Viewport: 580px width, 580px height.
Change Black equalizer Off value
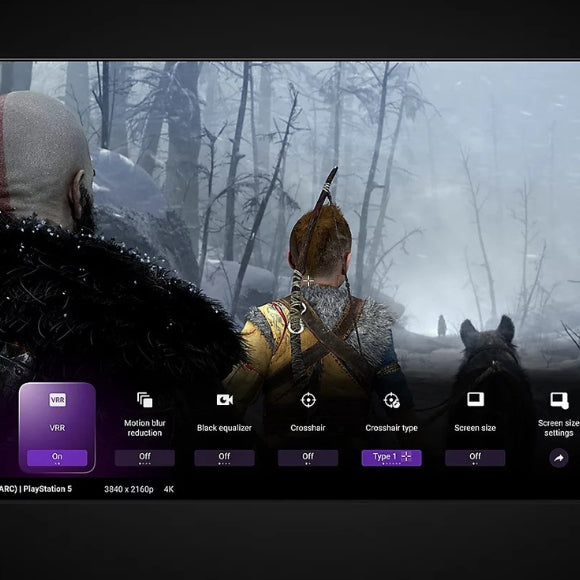coord(225,458)
